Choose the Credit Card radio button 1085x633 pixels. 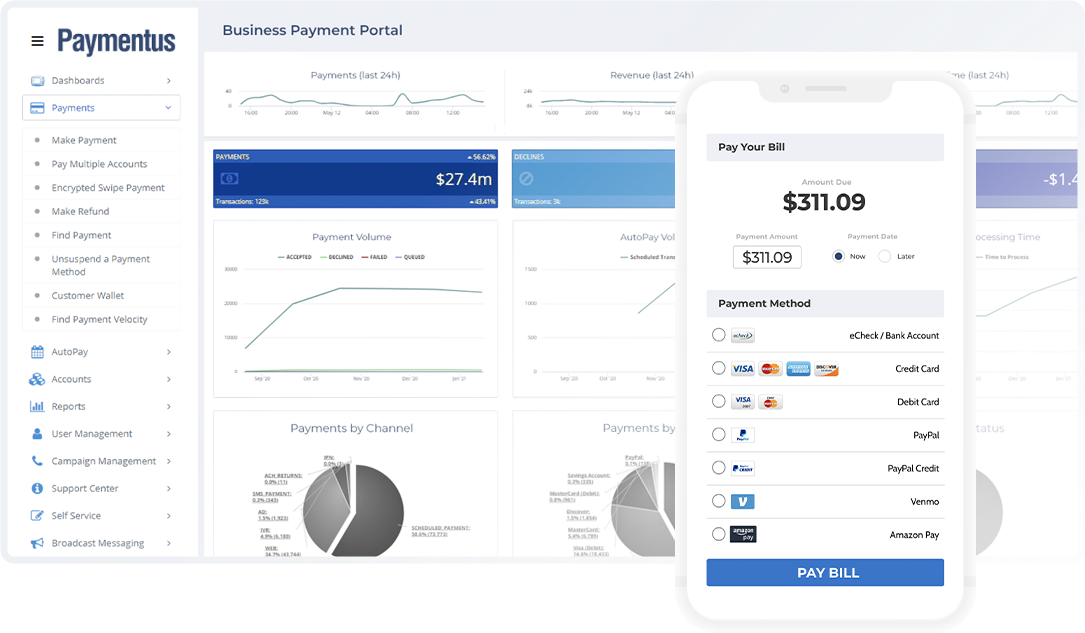click(719, 368)
